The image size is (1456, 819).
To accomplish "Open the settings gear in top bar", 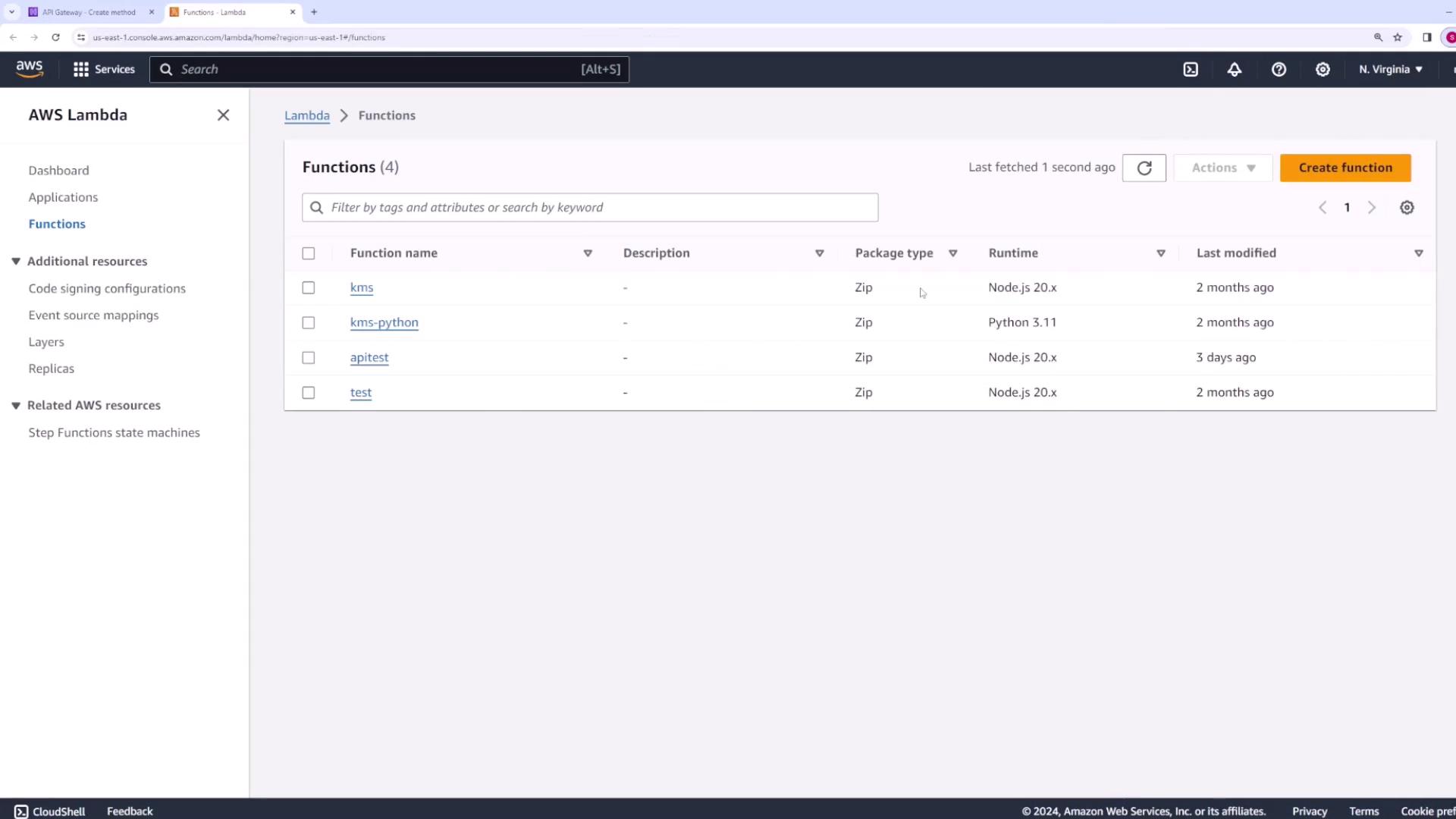I will [x=1323, y=69].
